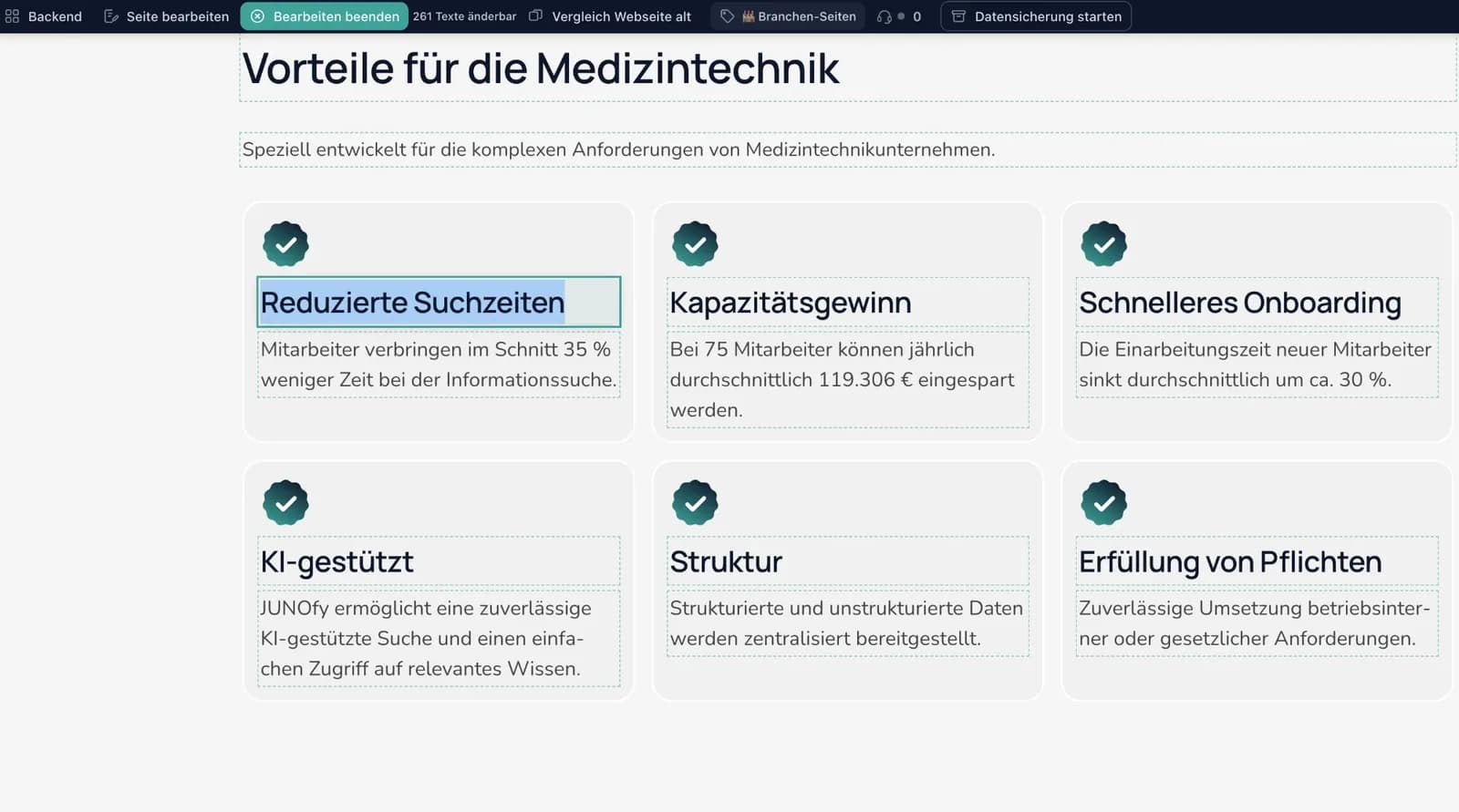Image resolution: width=1459 pixels, height=812 pixels.
Task: Click the '261 Texte änderbar' counter
Action: pyautogui.click(x=464, y=16)
